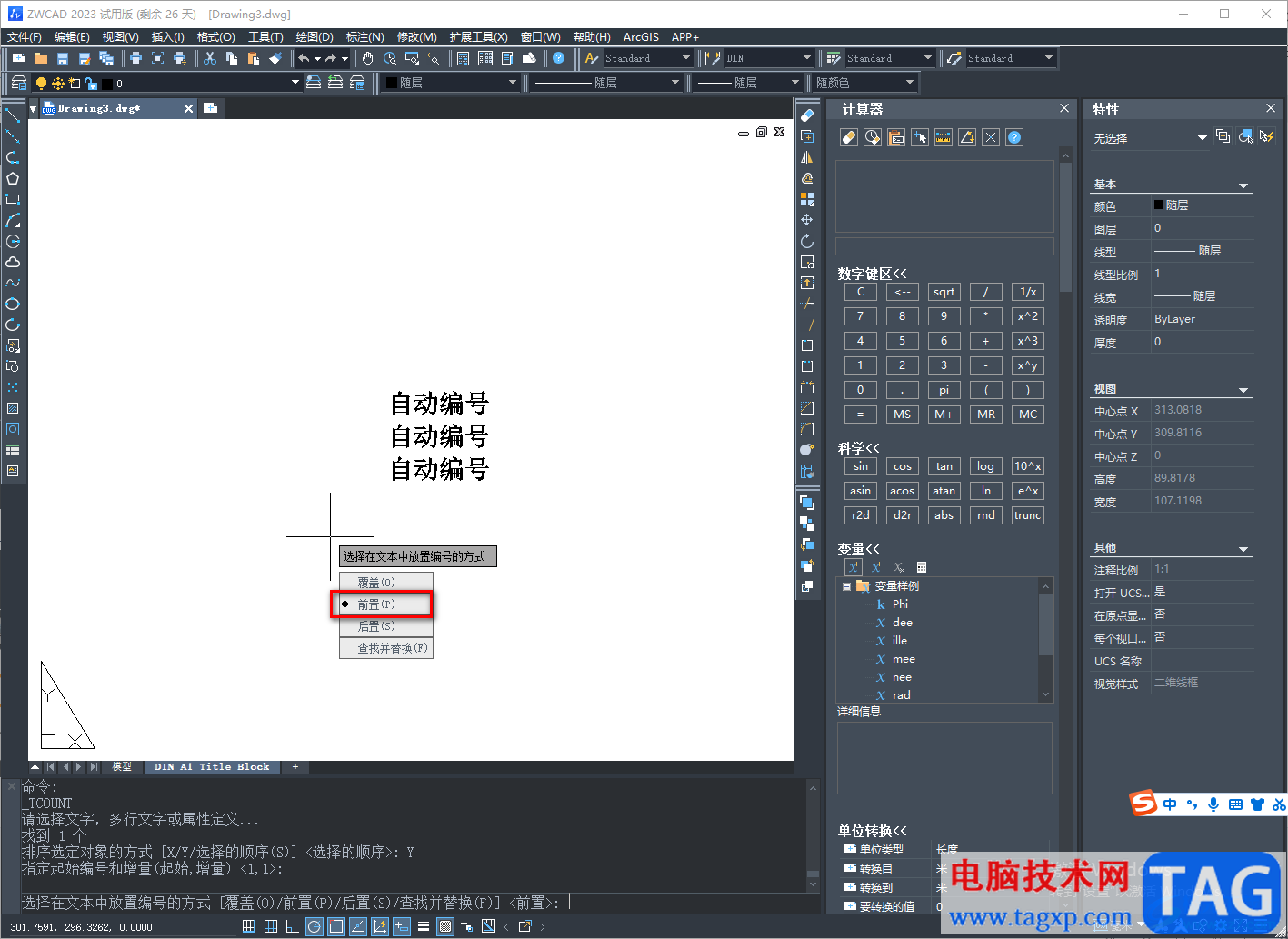1288x939 pixels.
Task: Toggle Object Snap Tracking in status bar
Action: pyautogui.click(x=358, y=926)
